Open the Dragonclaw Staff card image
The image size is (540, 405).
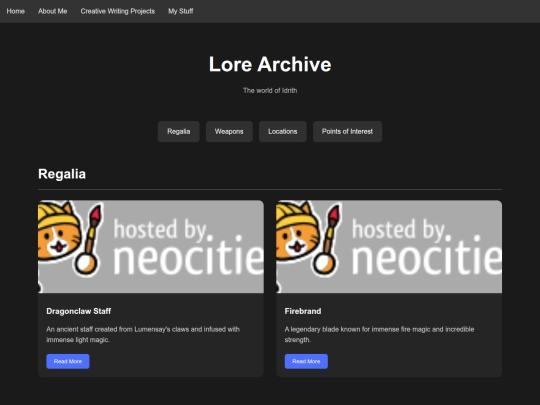click(x=151, y=247)
